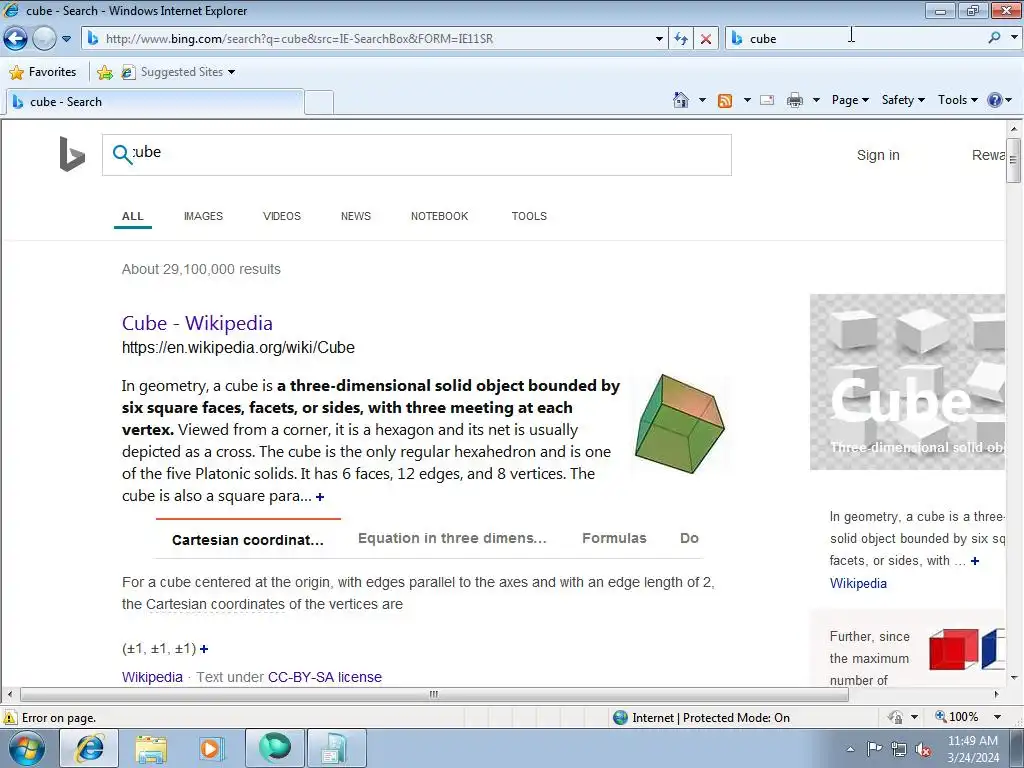The height and width of the screenshot is (768, 1024).
Task: Click the Home page icon
Action: pyautogui.click(x=680, y=100)
